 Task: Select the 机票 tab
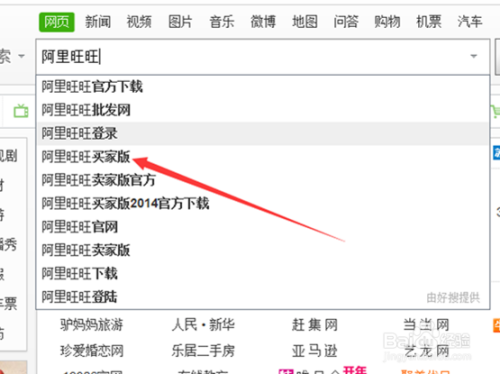pyautogui.click(x=429, y=22)
